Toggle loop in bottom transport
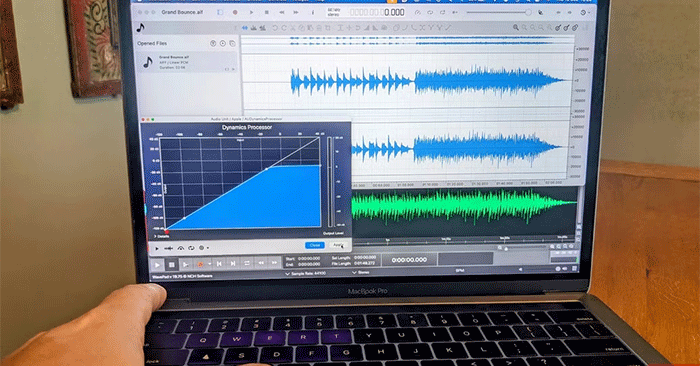This screenshot has width=700, height=366. pos(247,263)
